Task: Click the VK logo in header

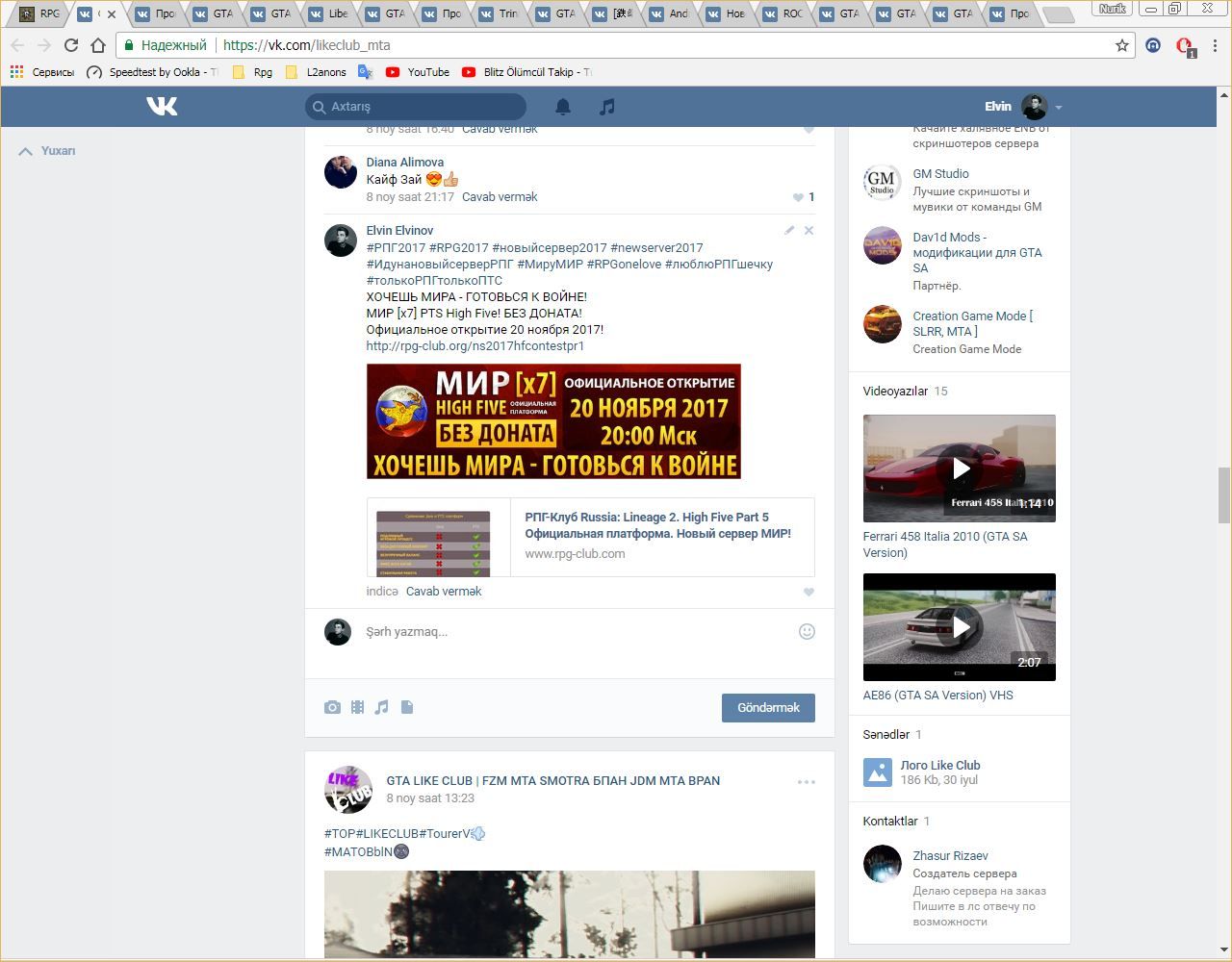Action: coord(162,106)
